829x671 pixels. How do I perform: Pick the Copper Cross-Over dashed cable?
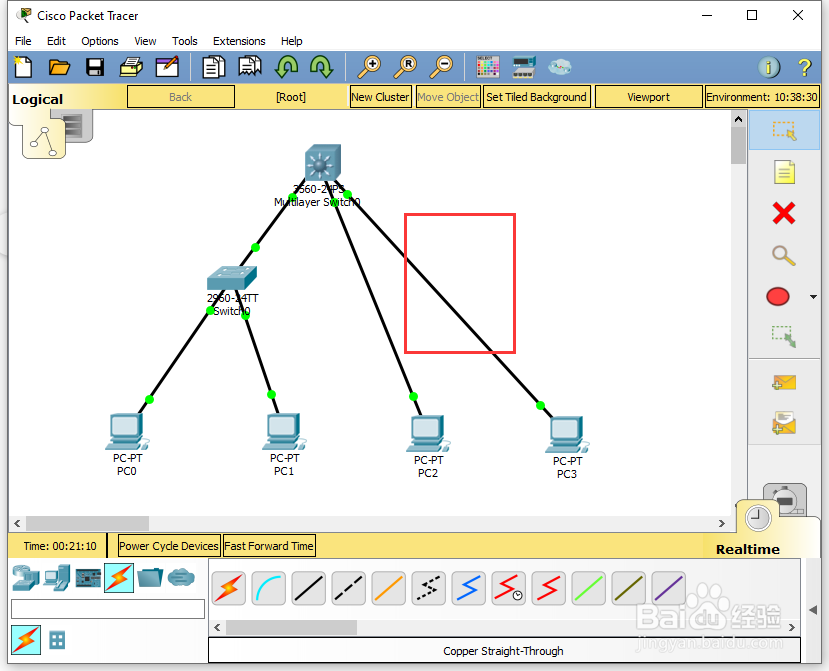[x=349, y=588]
